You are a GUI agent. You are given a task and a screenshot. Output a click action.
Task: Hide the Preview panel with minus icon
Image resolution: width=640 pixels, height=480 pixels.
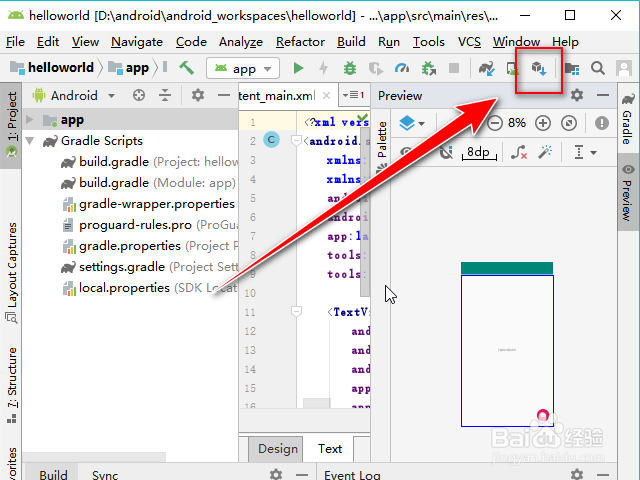pos(603,96)
